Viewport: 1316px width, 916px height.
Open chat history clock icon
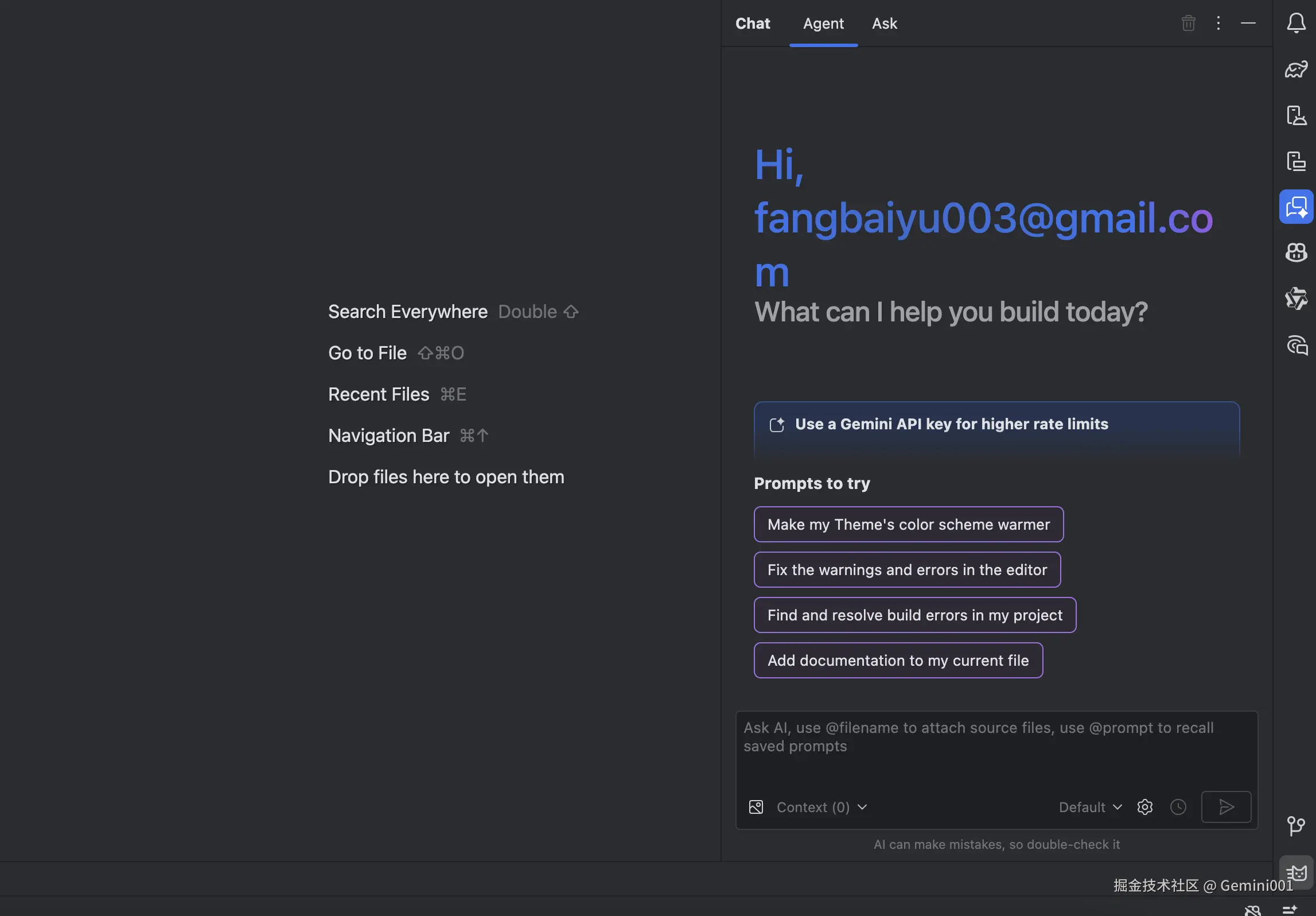pos(1178,807)
